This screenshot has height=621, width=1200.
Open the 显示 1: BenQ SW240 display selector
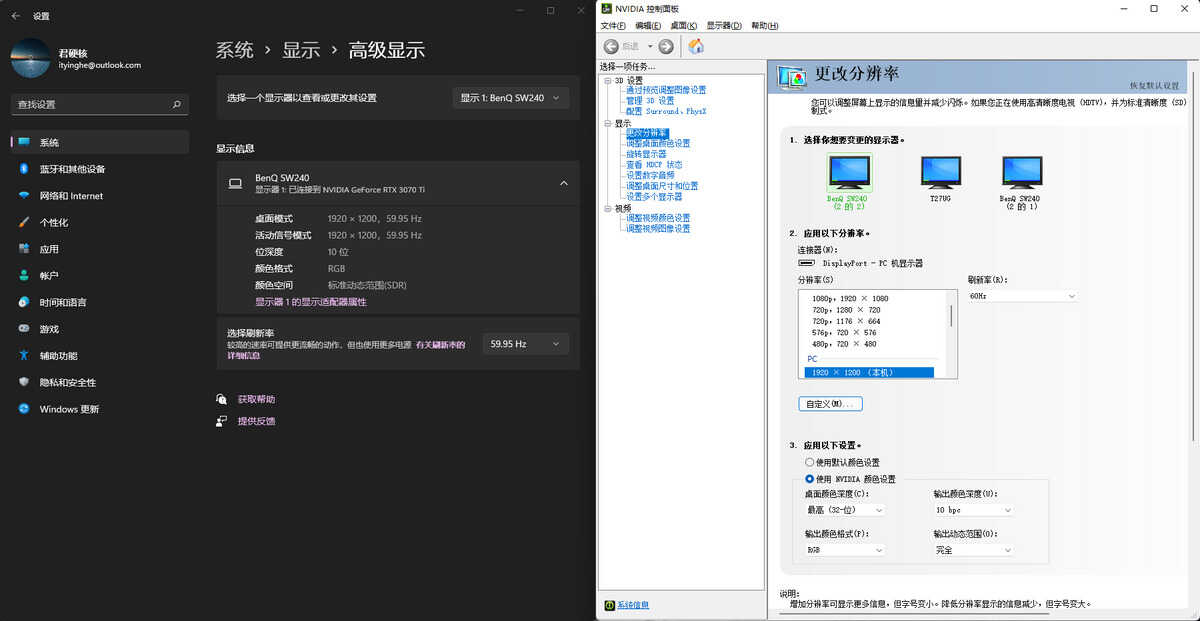coord(511,98)
